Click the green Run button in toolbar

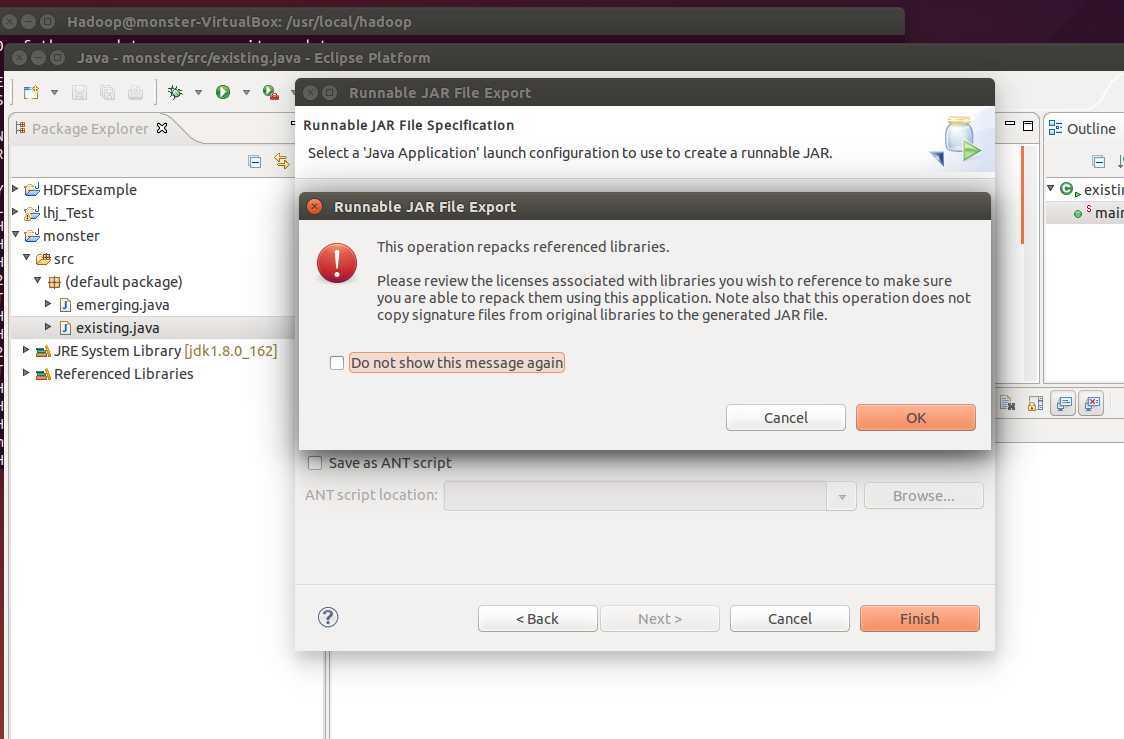(223, 92)
